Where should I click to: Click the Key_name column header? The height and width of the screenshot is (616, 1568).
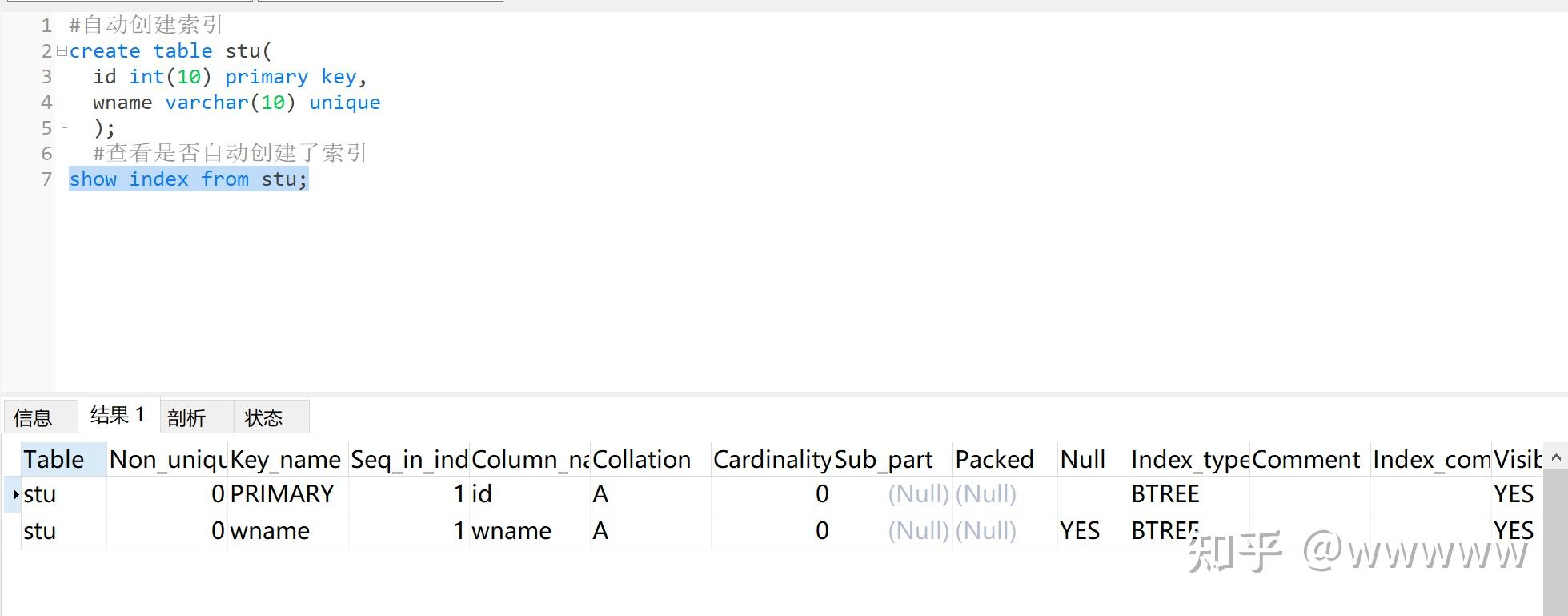[x=287, y=459]
